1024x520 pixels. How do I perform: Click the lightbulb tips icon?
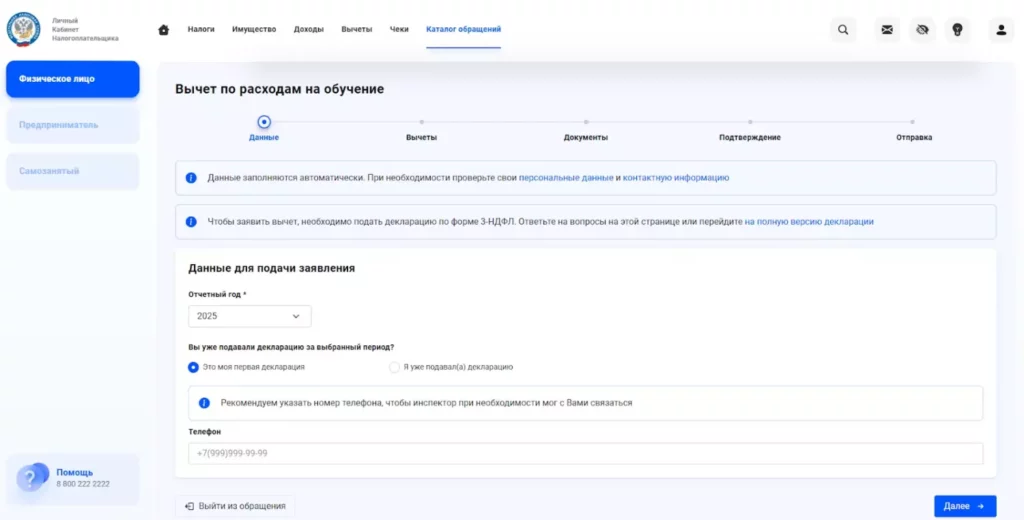tap(957, 30)
